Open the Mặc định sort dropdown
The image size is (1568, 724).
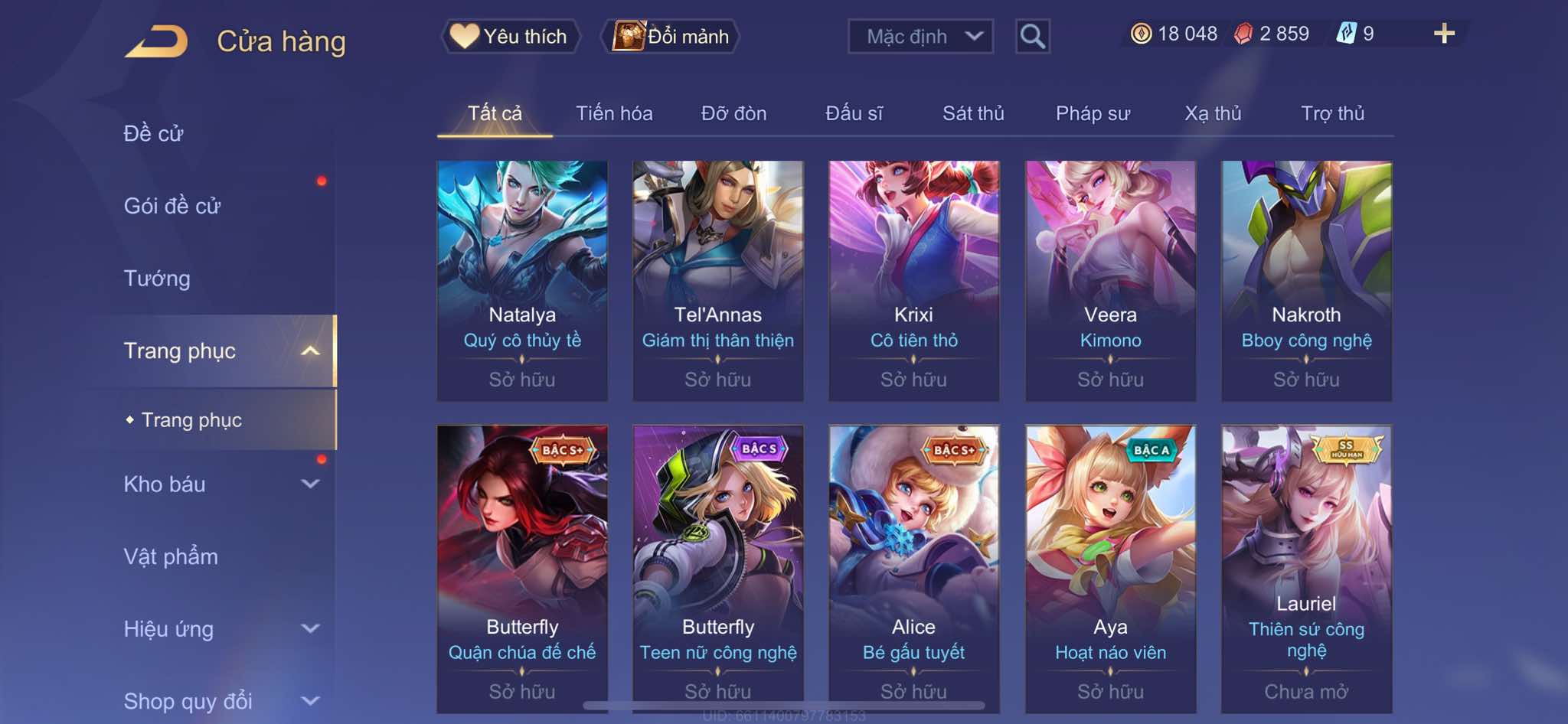920,36
